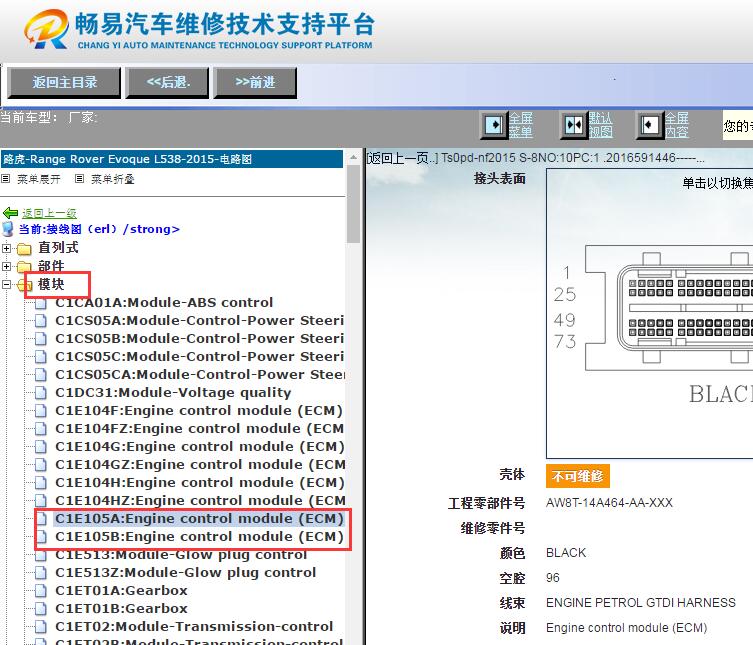Open C1E104FZ Engine control module

coord(199,429)
